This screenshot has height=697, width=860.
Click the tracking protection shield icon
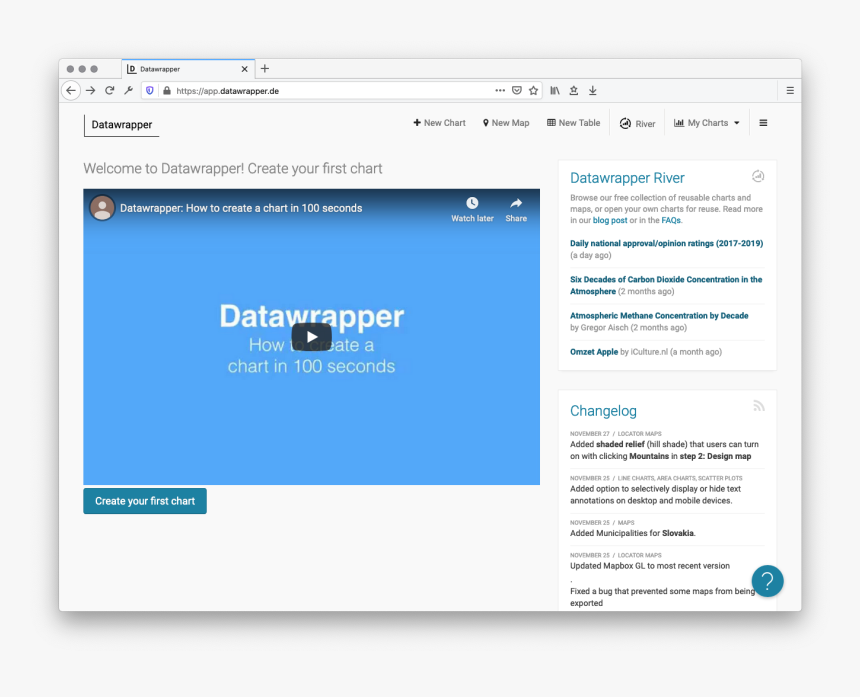click(151, 90)
